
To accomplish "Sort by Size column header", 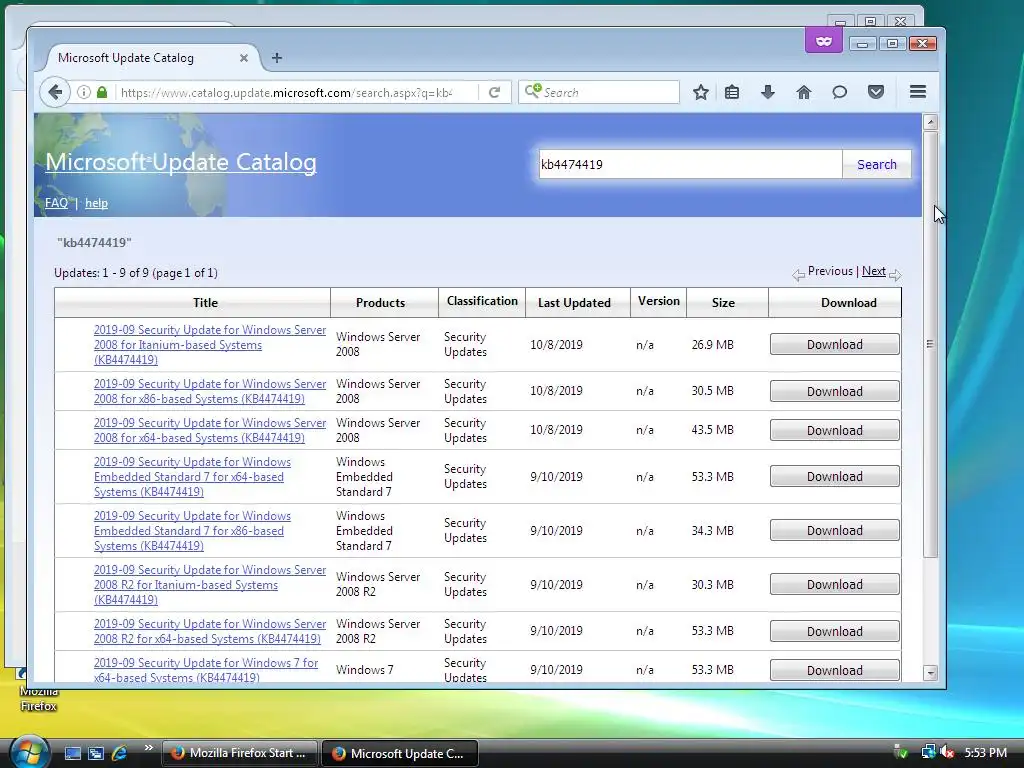I will tap(723, 302).
